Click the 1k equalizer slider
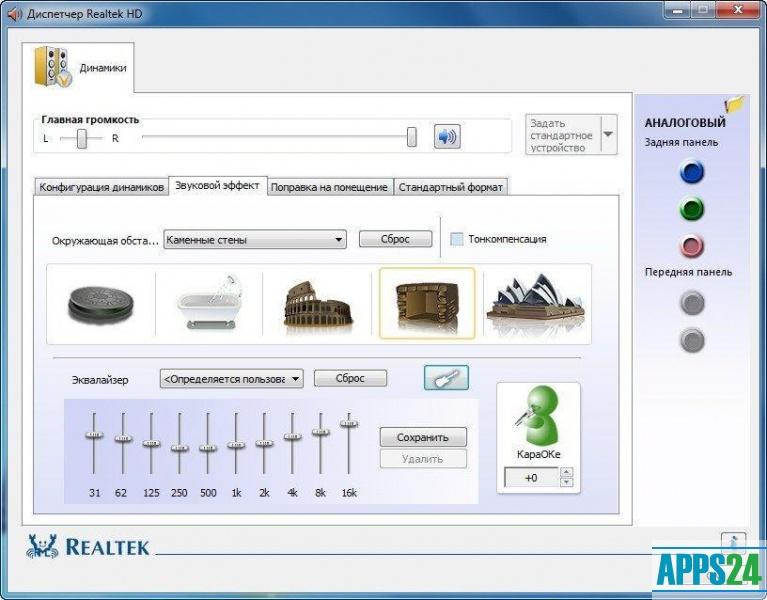Image resolution: width=767 pixels, height=600 pixels. (x=236, y=445)
